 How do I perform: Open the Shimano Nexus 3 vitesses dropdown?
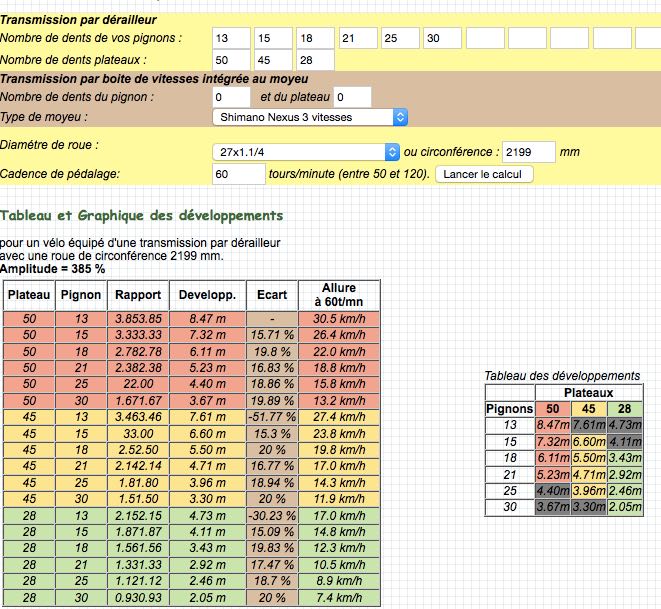point(310,117)
